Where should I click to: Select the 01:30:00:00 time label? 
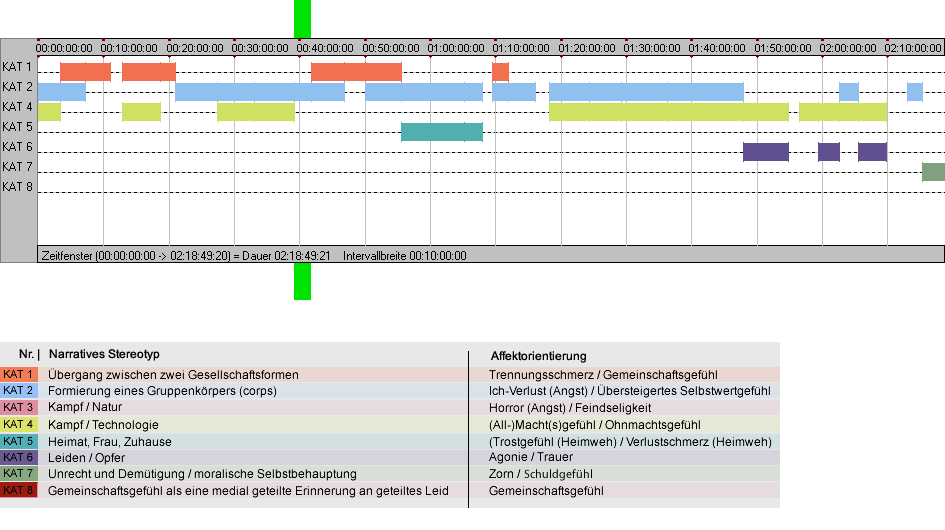652,48
